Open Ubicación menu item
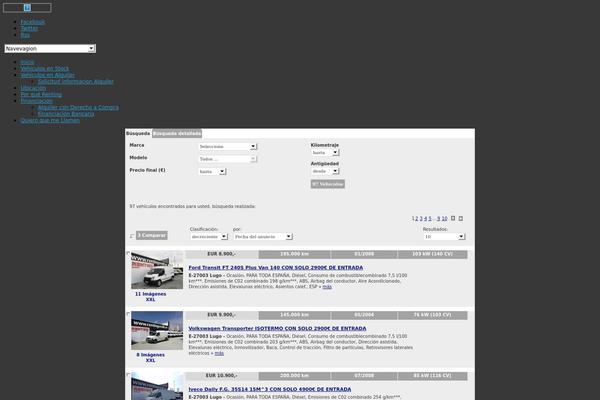 [x=33, y=88]
